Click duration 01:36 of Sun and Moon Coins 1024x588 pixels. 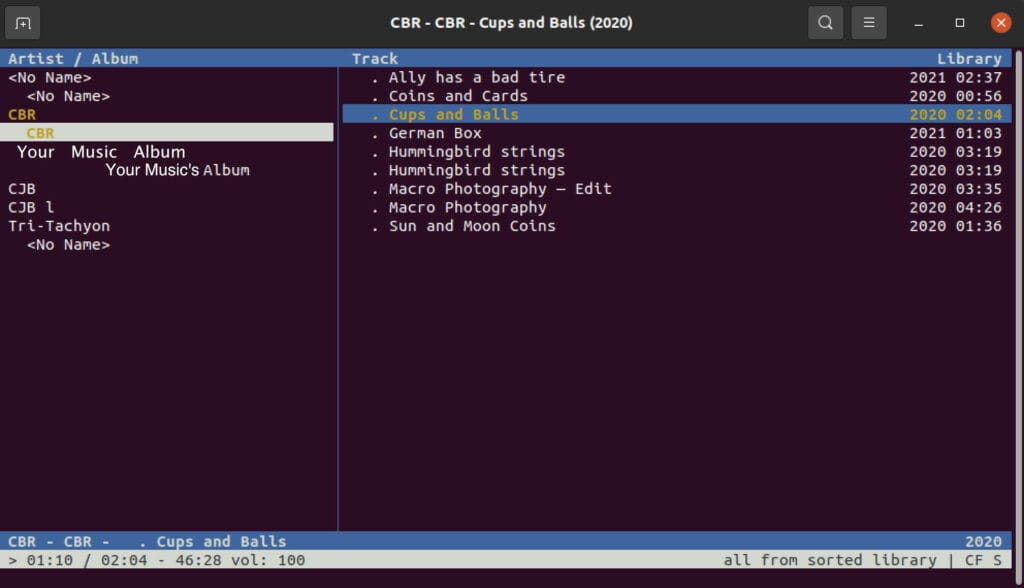[978, 226]
